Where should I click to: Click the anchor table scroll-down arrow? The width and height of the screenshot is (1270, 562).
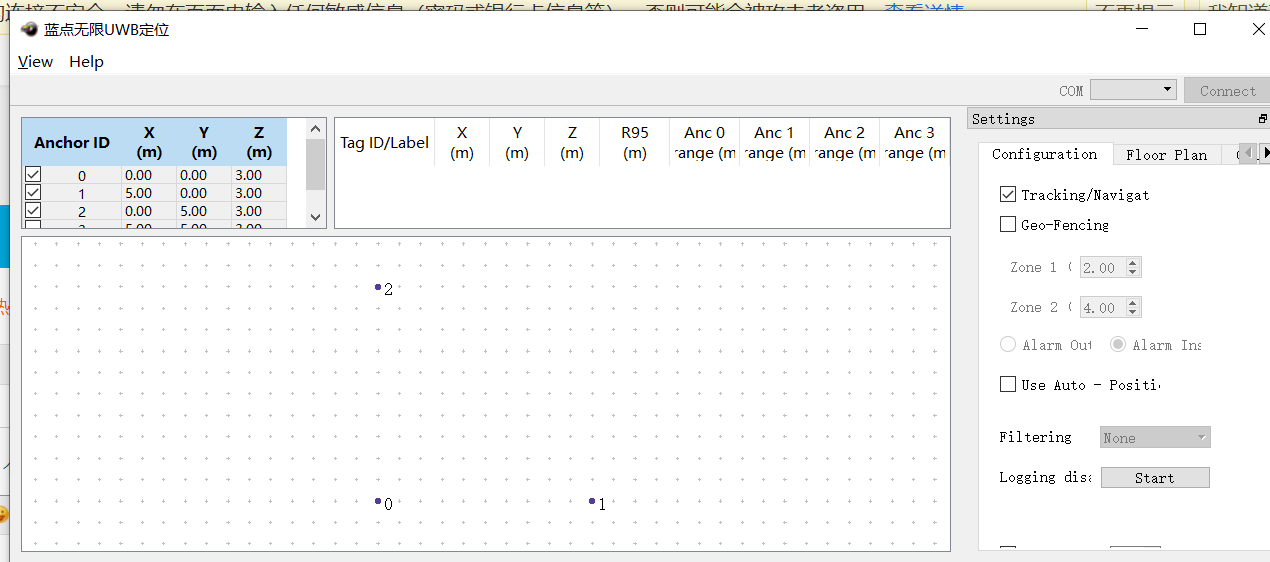coord(316,217)
